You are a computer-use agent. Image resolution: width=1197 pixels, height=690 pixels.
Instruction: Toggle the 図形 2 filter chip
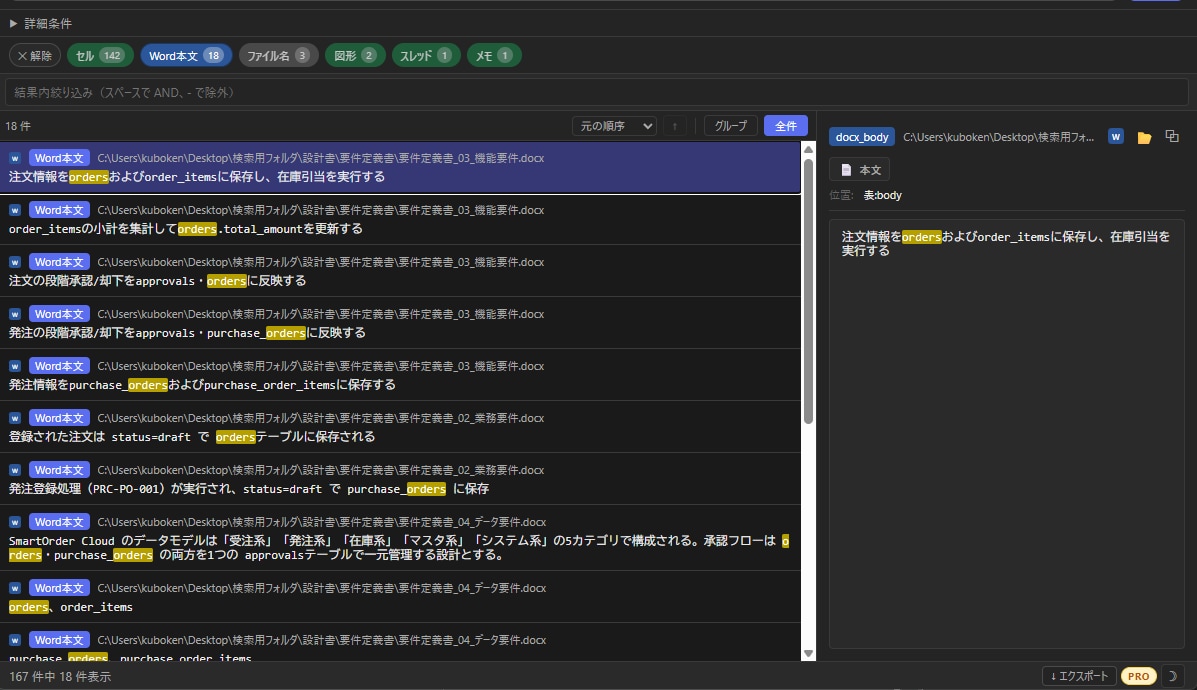click(355, 56)
